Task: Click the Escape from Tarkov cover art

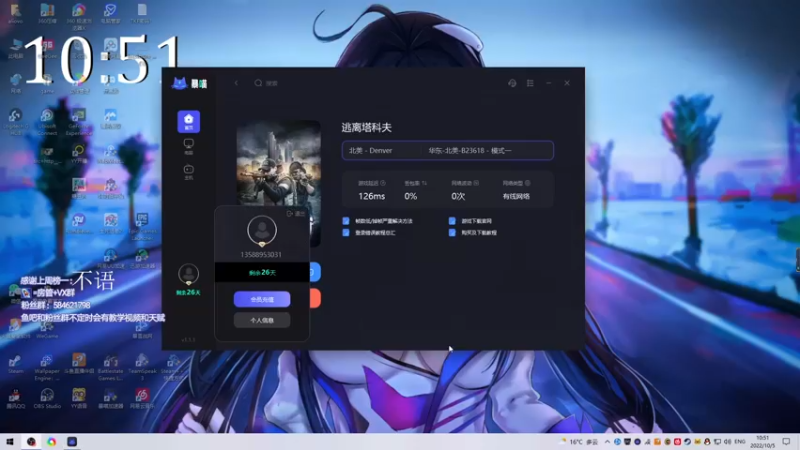Action: click(x=279, y=163)
